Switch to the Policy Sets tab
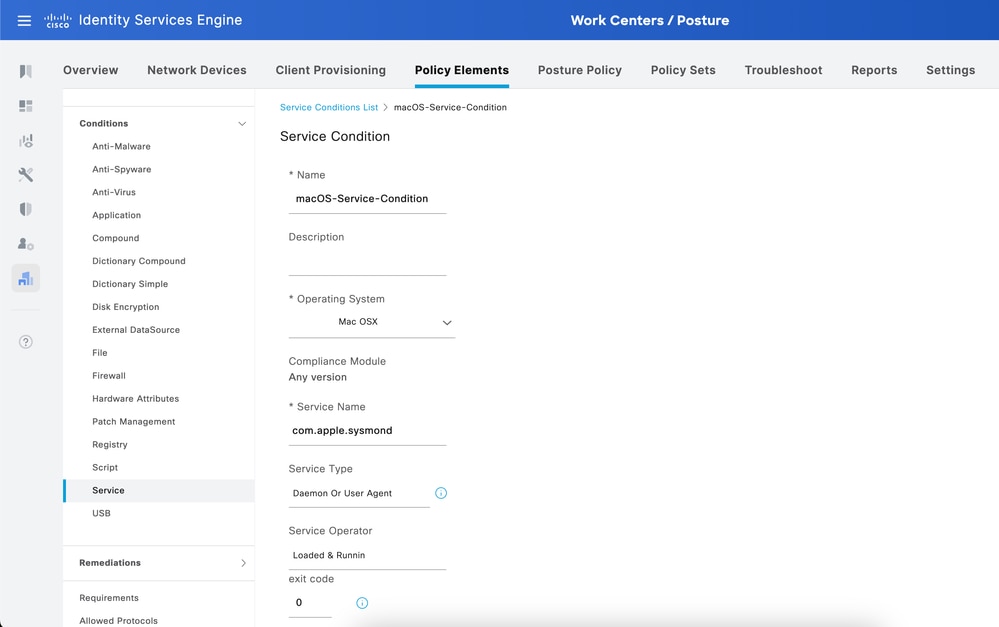The width and height of the screenshot is (999, 627). (683, 70)
